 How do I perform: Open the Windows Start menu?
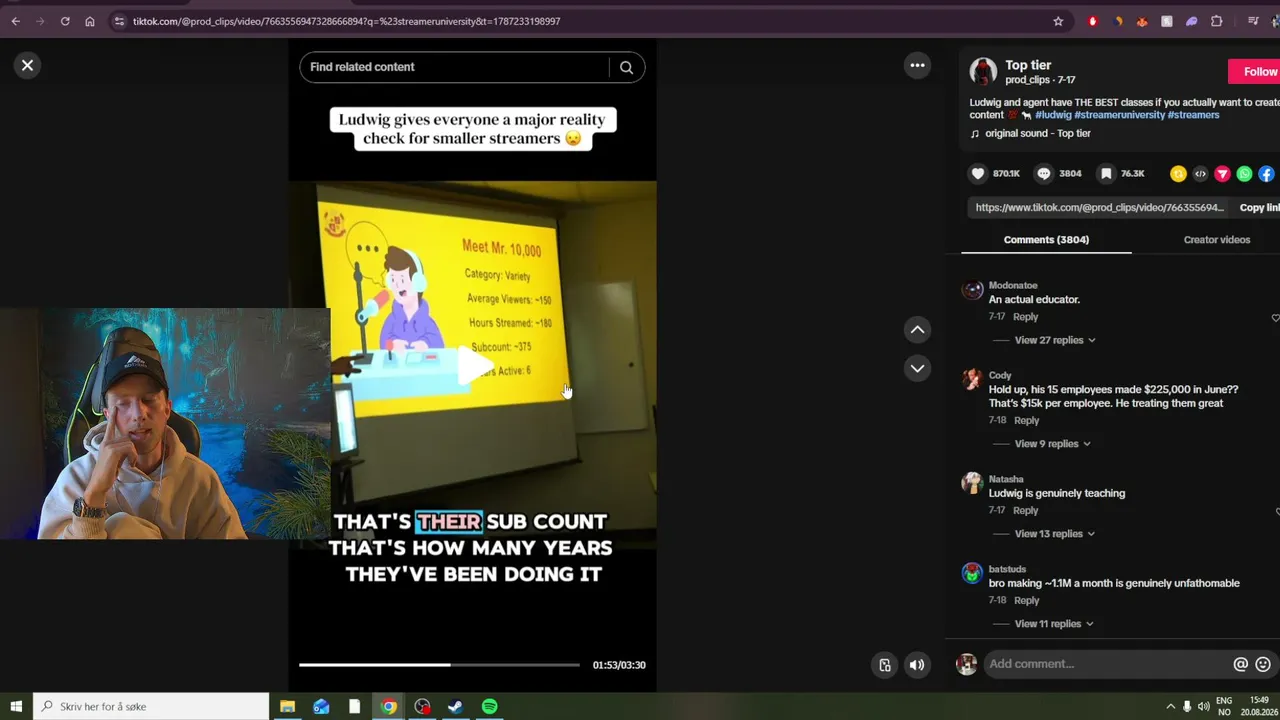[x=16, y=706]
